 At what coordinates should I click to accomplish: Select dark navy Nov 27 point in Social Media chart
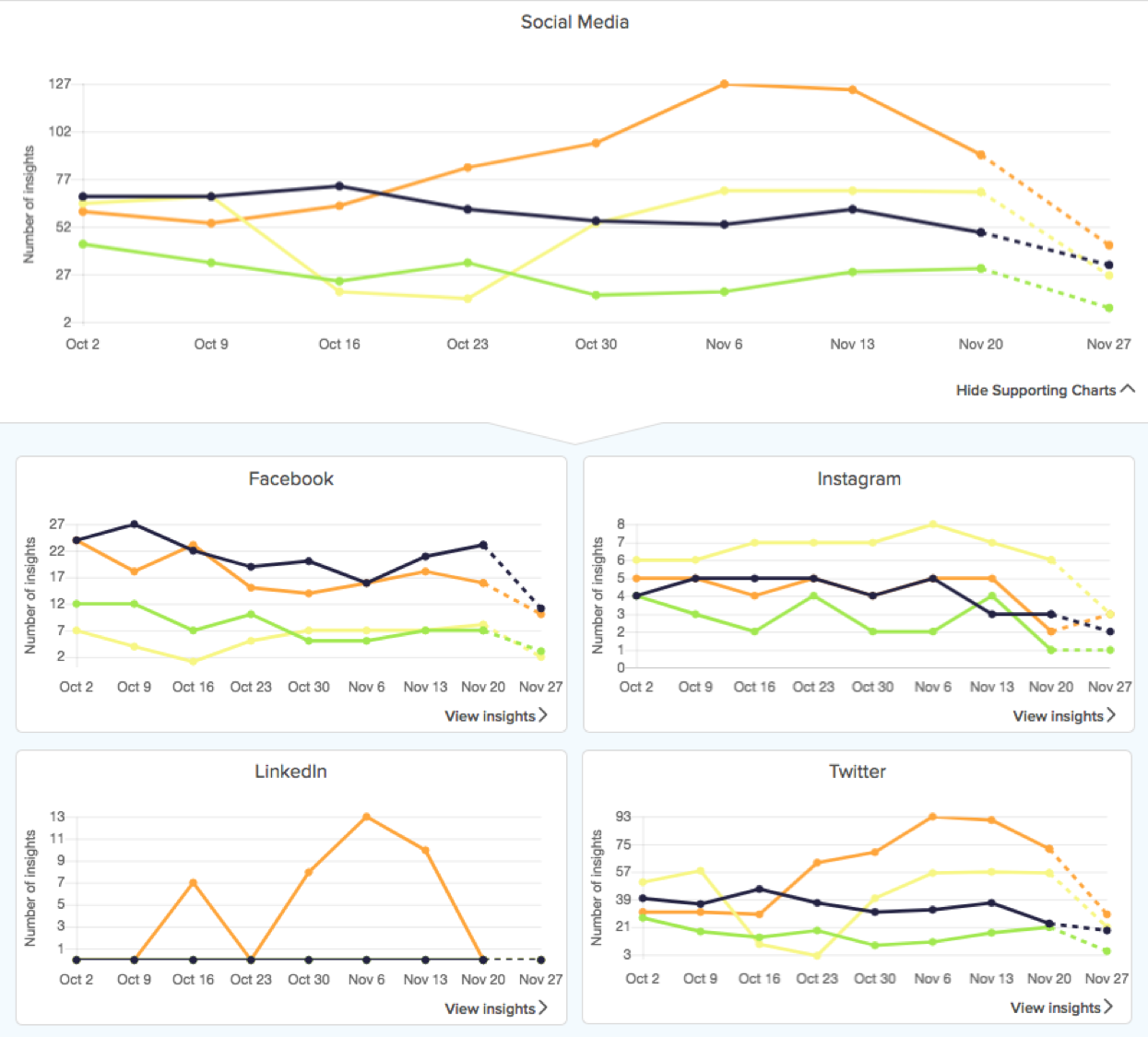click(x=1108, y=265)
